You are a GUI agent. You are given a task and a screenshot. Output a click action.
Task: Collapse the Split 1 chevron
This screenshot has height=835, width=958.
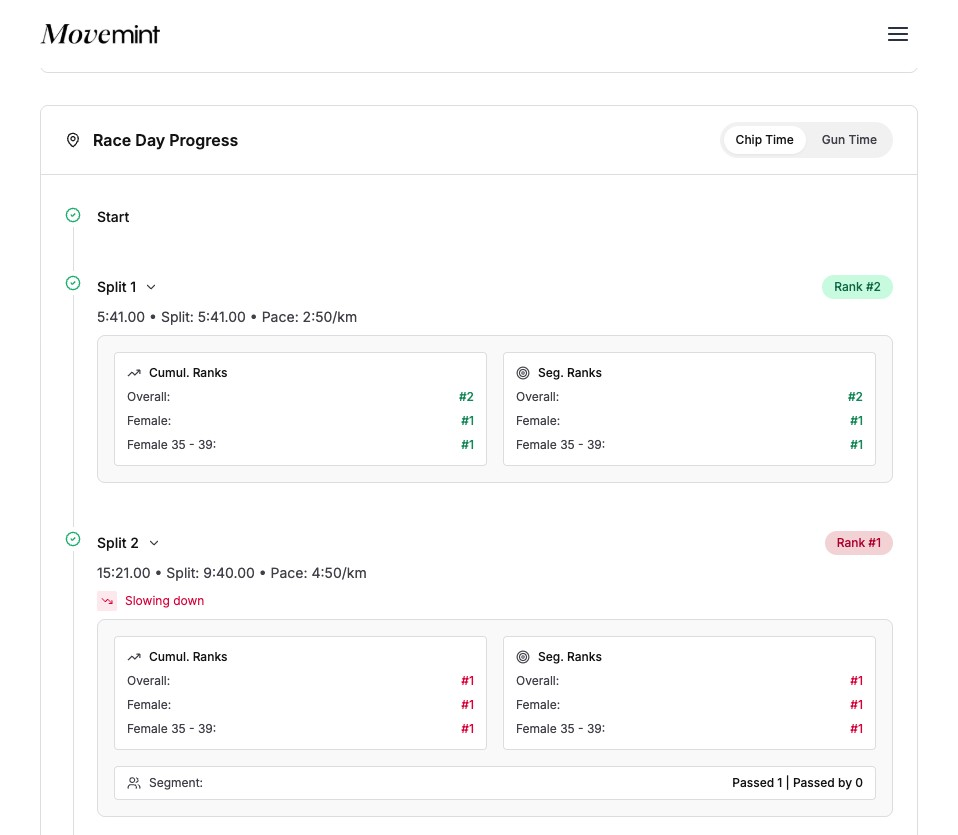pyautogui.click(x=152, y=287)
